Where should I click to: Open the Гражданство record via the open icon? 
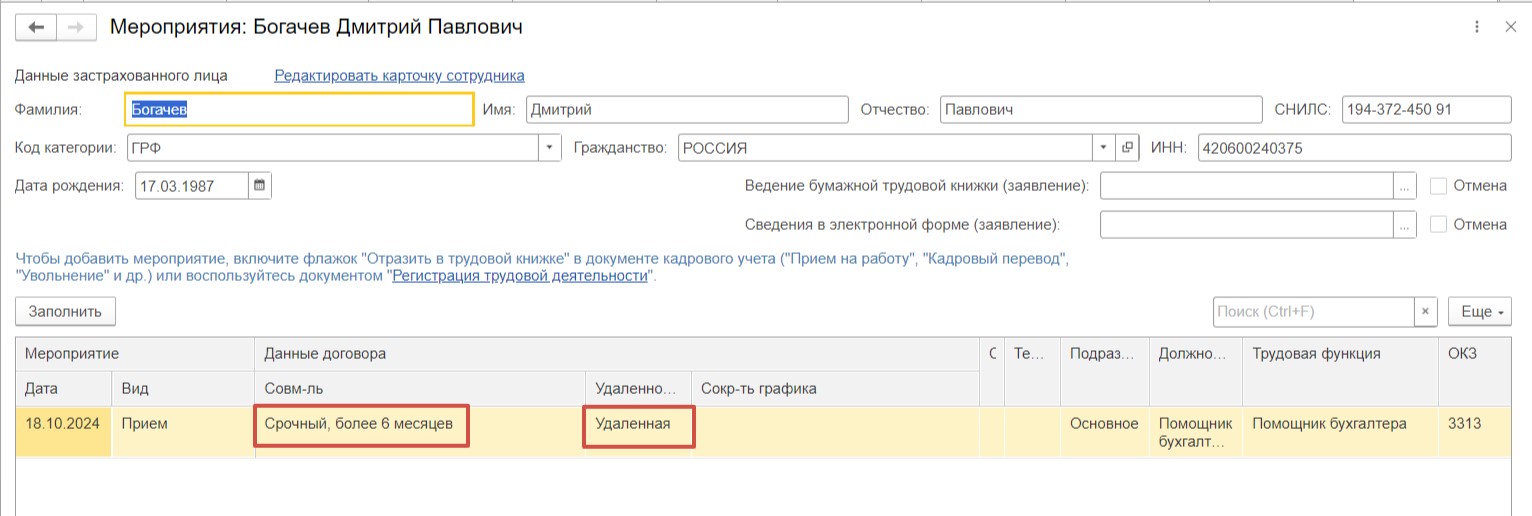1127,148
